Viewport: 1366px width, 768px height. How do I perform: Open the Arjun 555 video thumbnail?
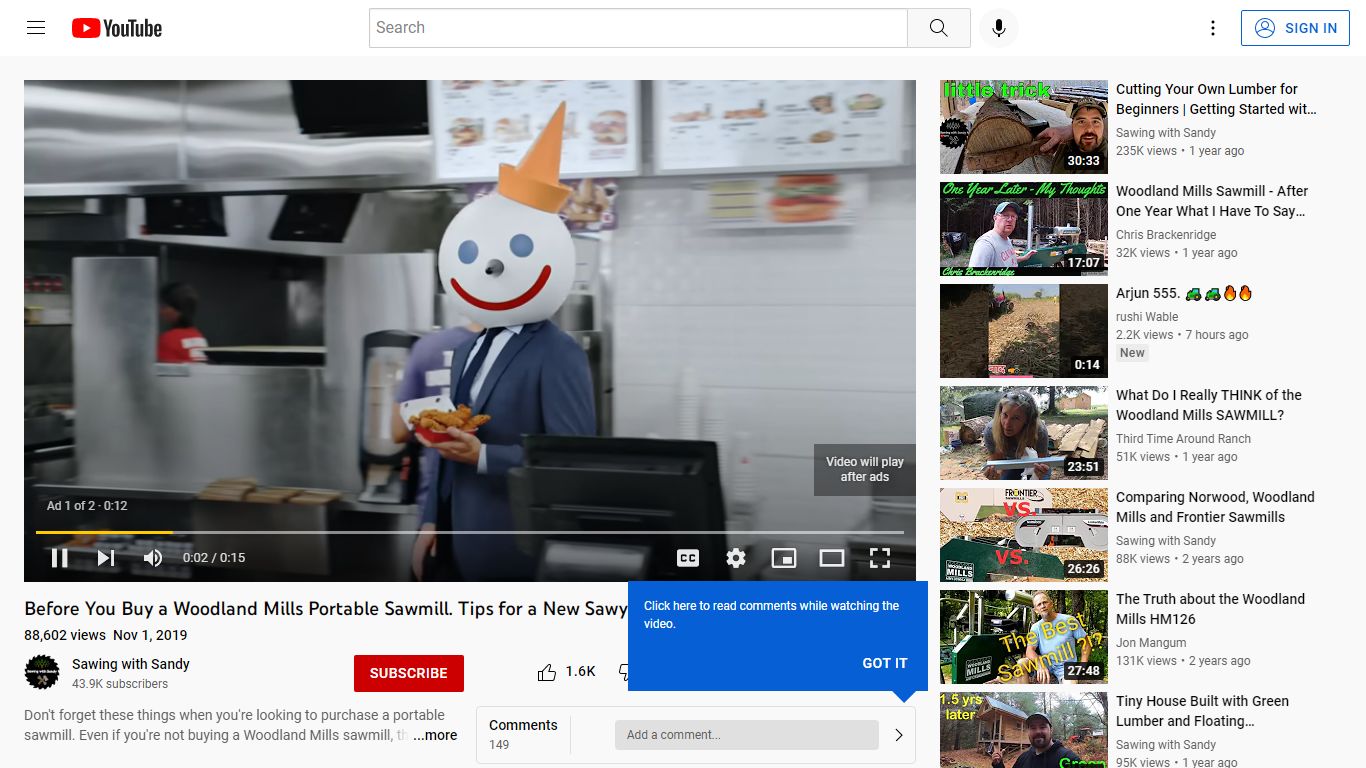[x=1024, y=331]
